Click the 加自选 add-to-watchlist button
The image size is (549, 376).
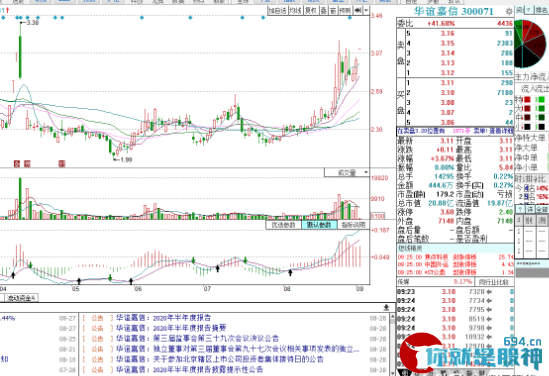(x=278, y=11)
